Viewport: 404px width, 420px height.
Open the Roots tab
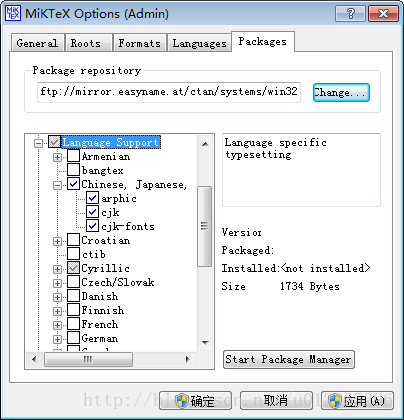(x=88, y=43)
